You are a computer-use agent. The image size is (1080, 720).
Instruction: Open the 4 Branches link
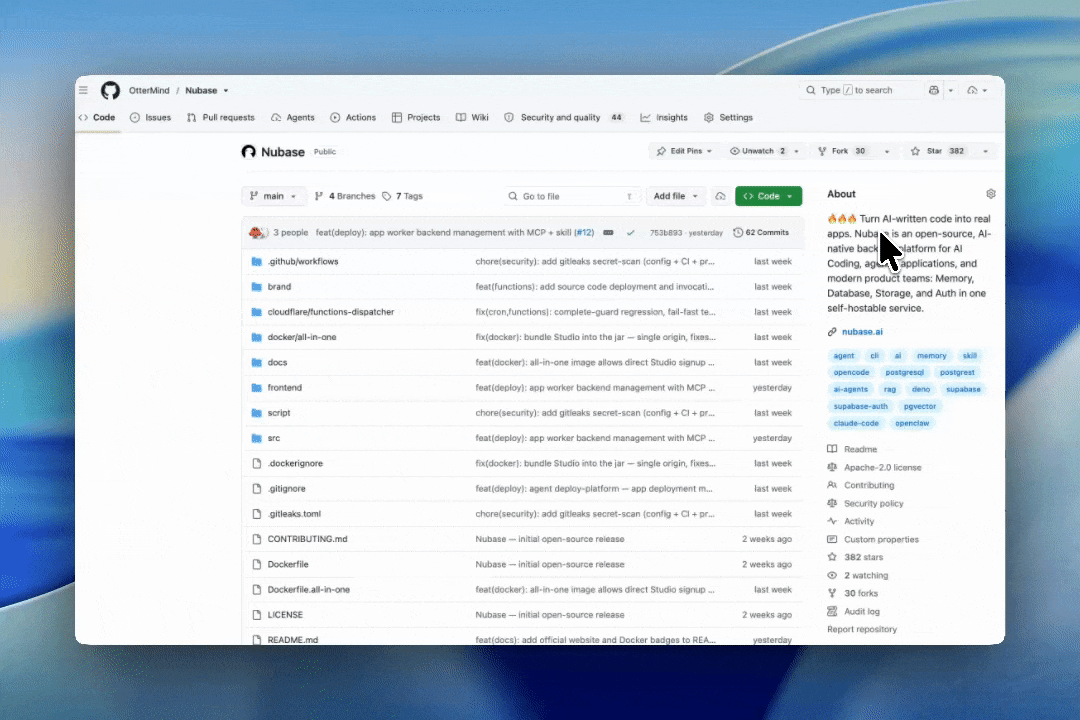tap(345, 196)
